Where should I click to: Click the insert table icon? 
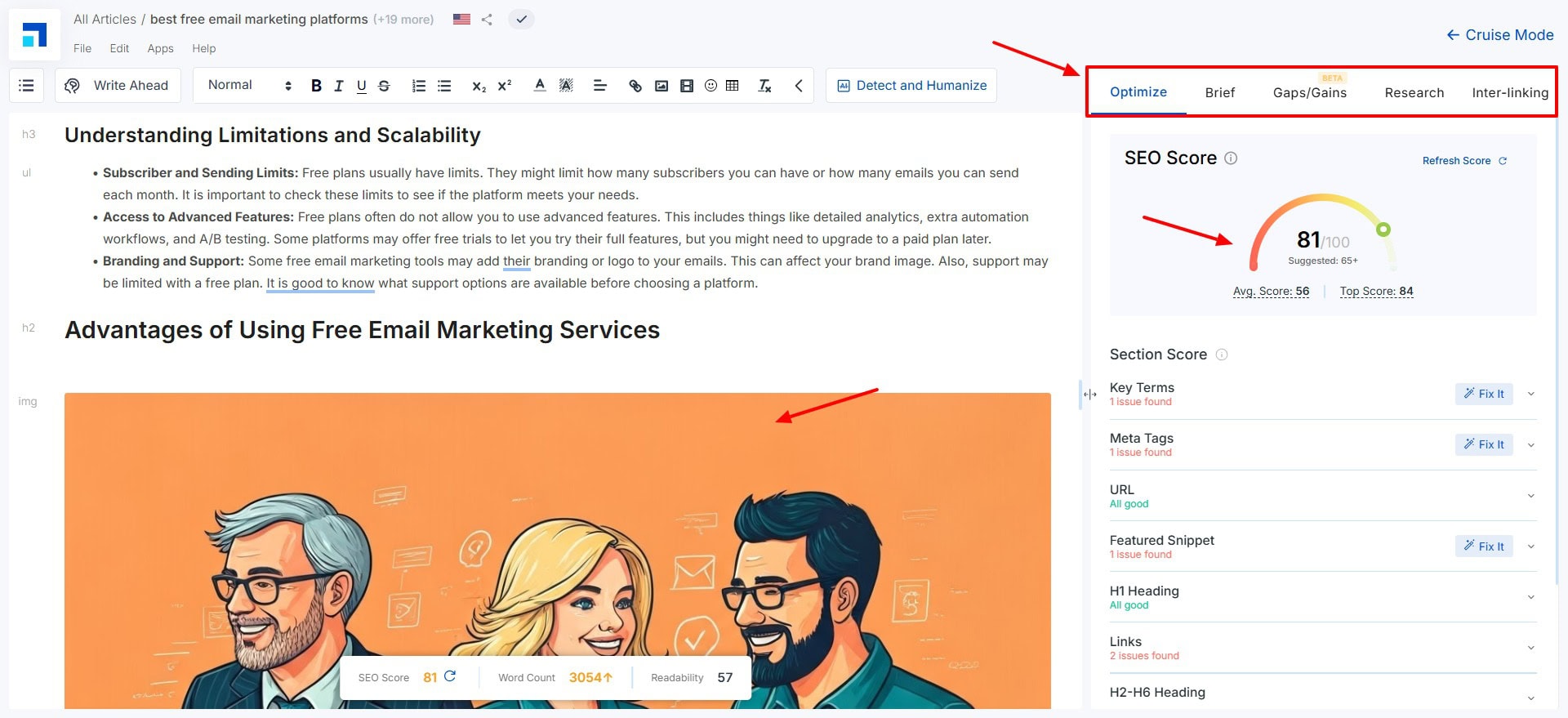(733, 86)
